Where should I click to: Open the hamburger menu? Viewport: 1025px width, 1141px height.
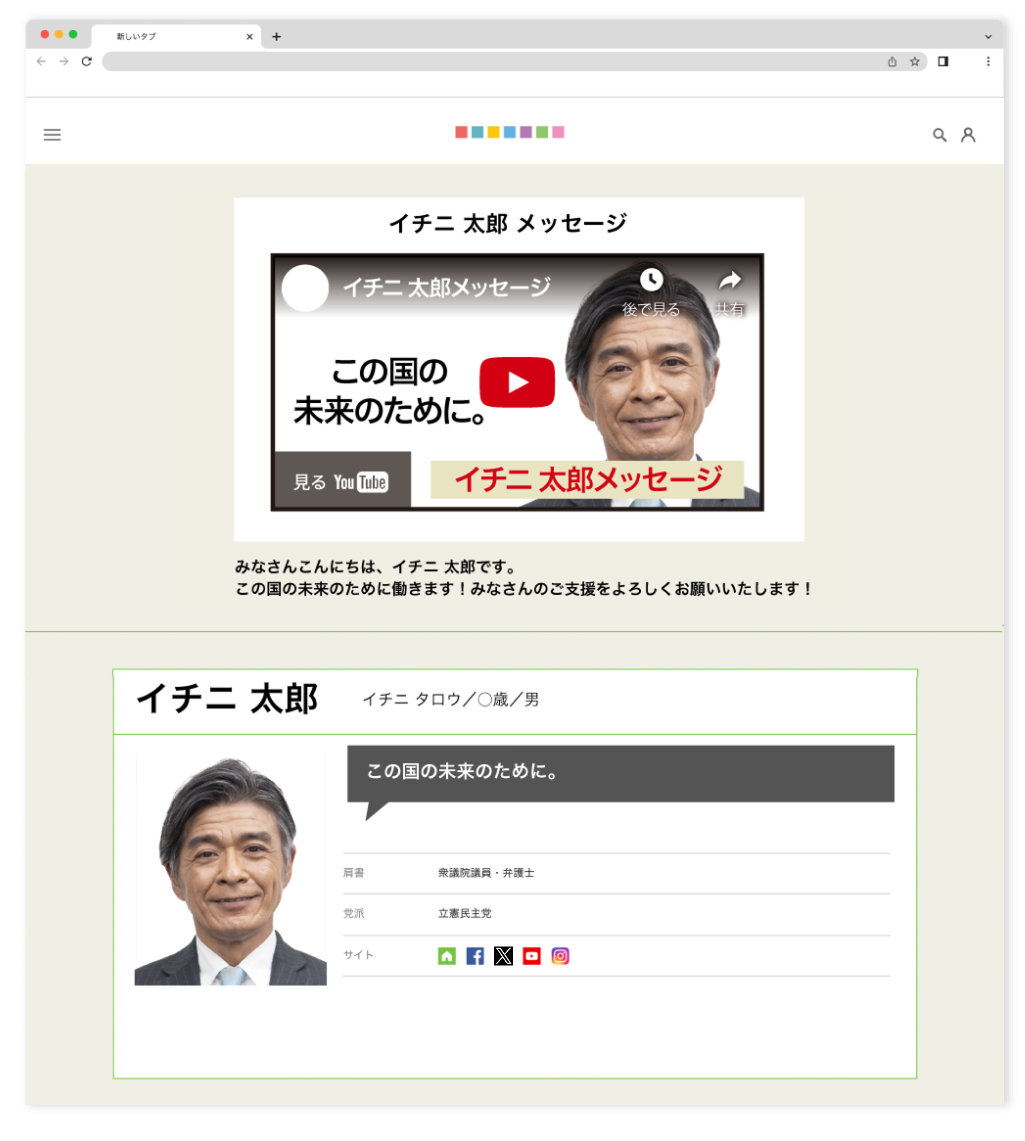tap(52, 135)
